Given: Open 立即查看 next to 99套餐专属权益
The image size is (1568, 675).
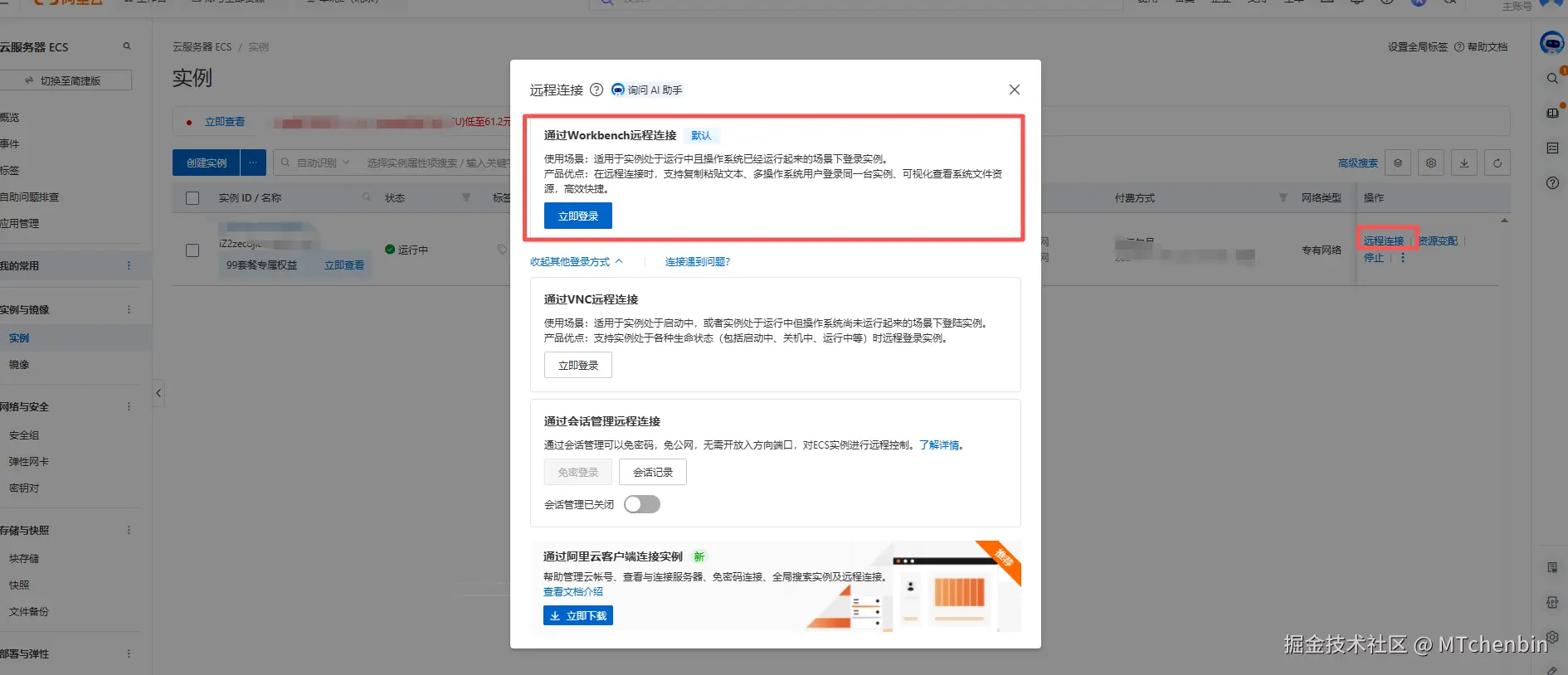Looking at the screenshot, I should [344, 265].
